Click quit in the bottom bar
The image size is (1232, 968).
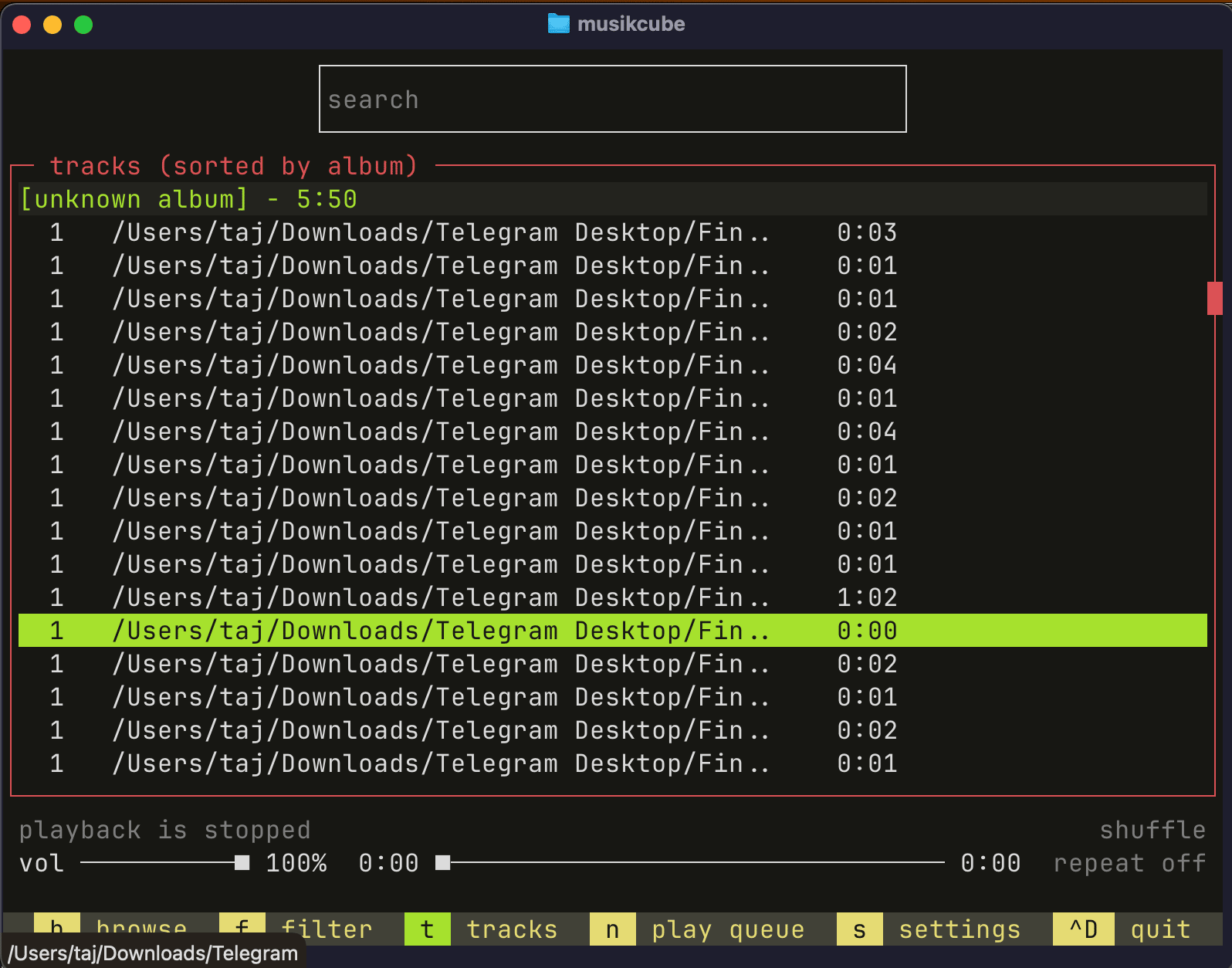point(1160,929)
